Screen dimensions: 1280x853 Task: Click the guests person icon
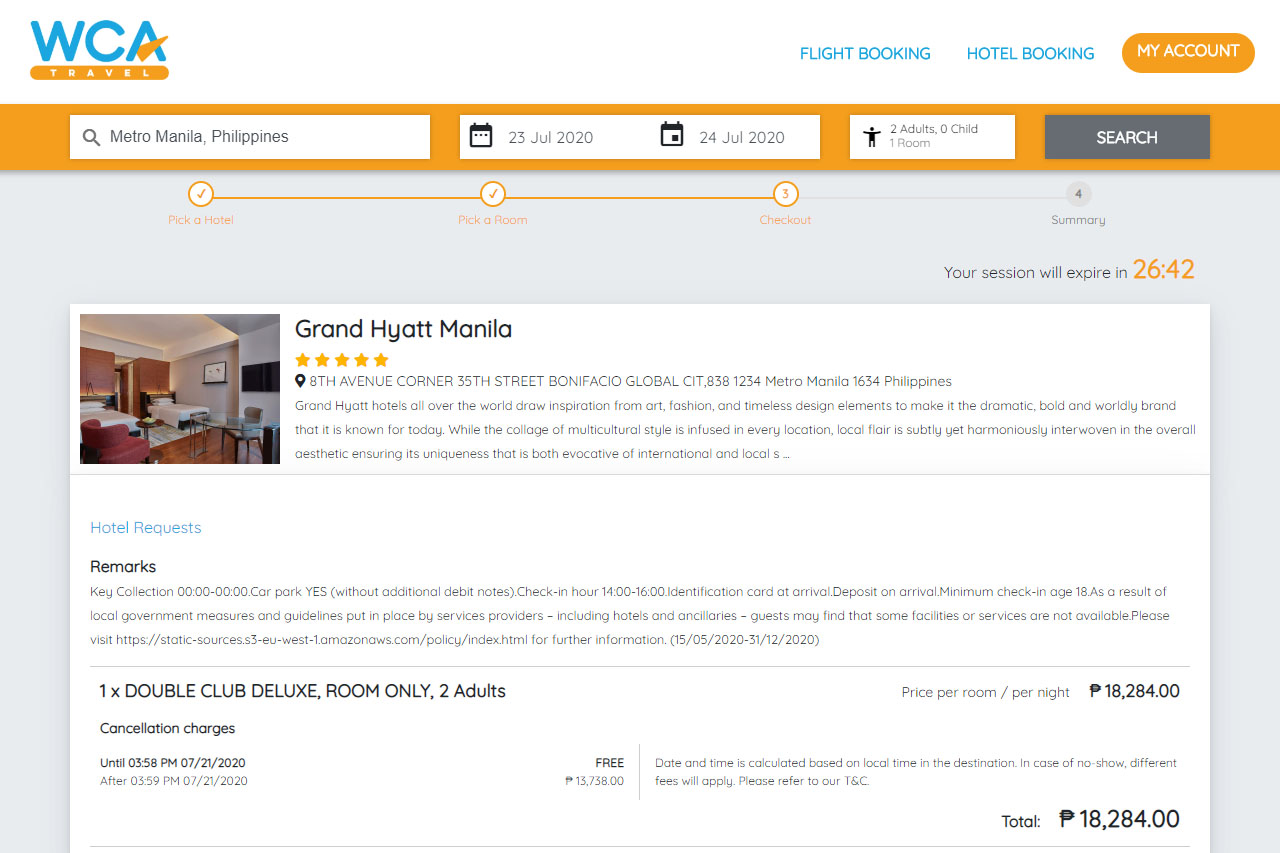pyautogui.click(x=872, y=137)
